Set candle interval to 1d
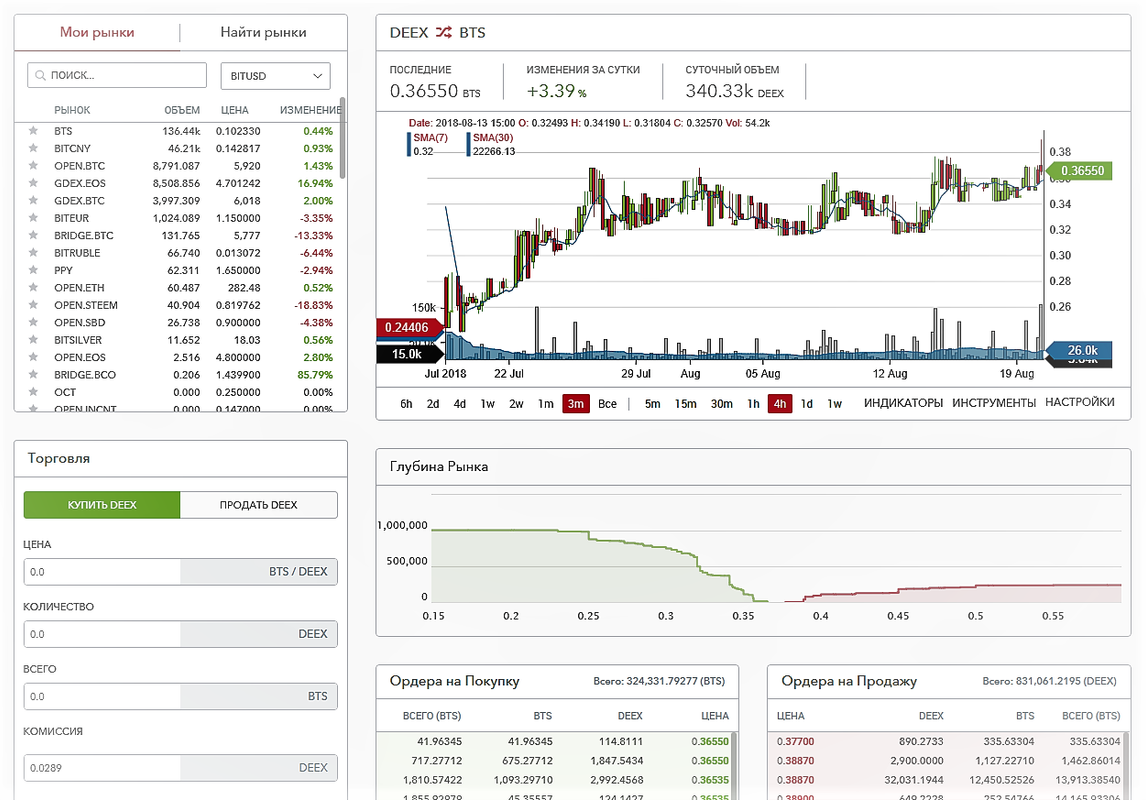Viewport: 1146px width, 800px height. pyautogui.click(x=807, y=403)
